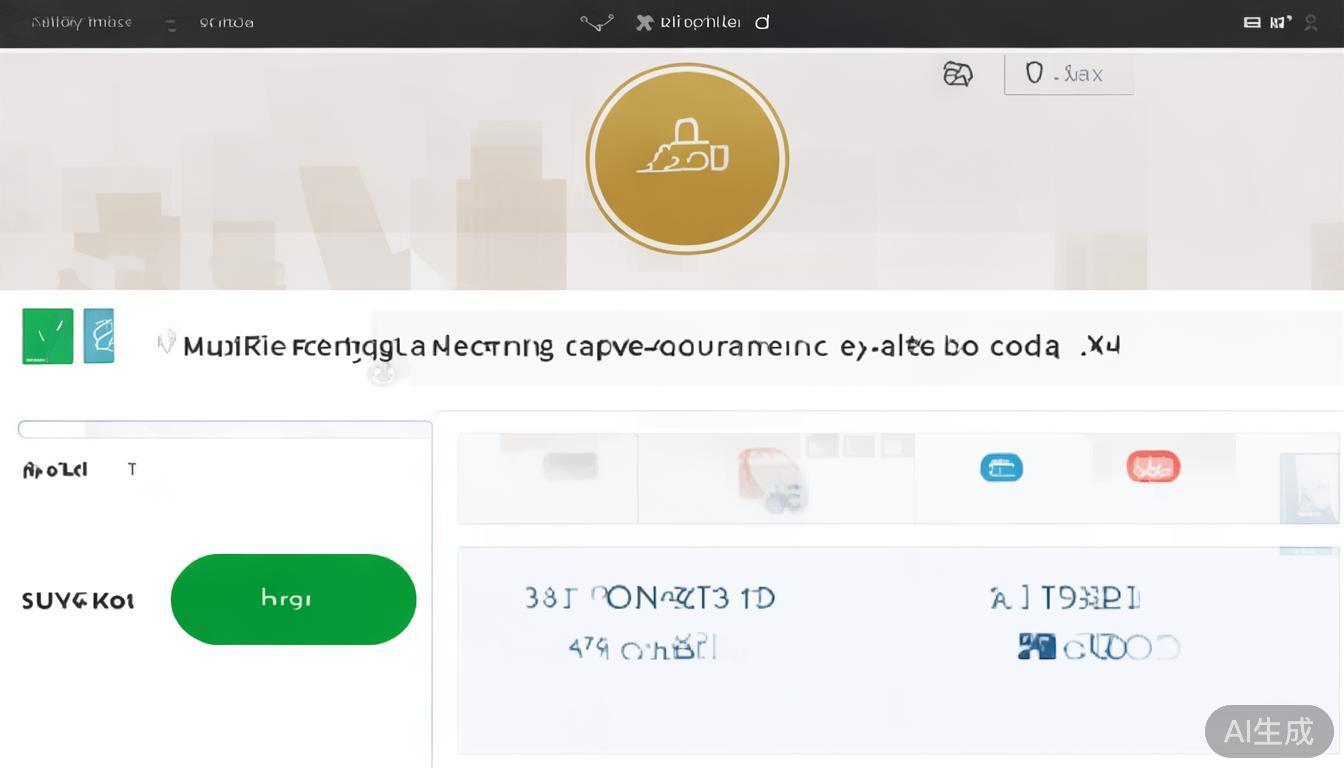This screenshot has width=1344, height=768.
Task: Click the scribble icon left of the search box
Action: point(957,74)
